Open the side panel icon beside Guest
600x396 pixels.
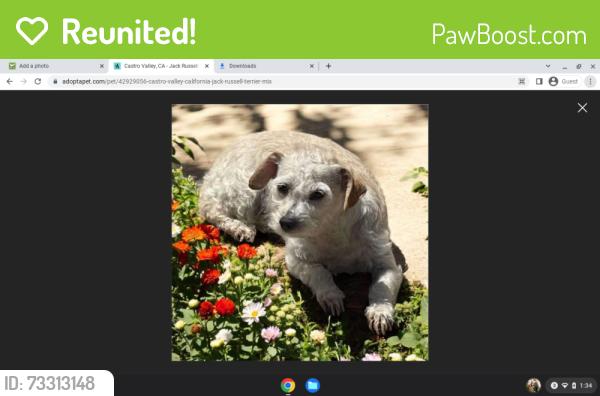coord(539,81)
